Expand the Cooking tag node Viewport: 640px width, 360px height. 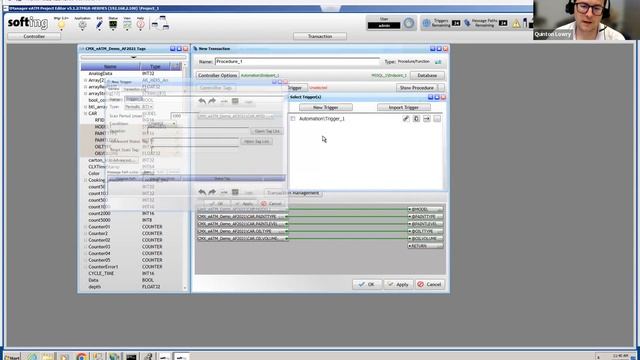click(85, 180)
